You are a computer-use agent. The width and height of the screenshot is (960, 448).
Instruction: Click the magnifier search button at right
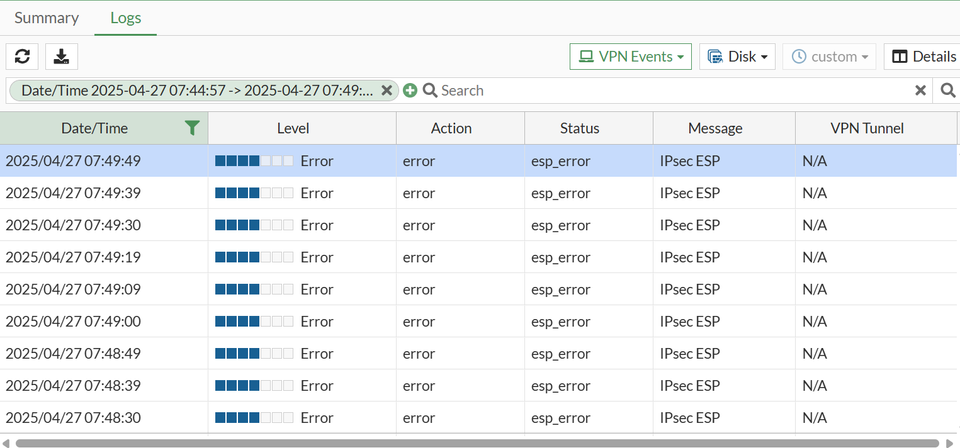(x=948, y=91)
